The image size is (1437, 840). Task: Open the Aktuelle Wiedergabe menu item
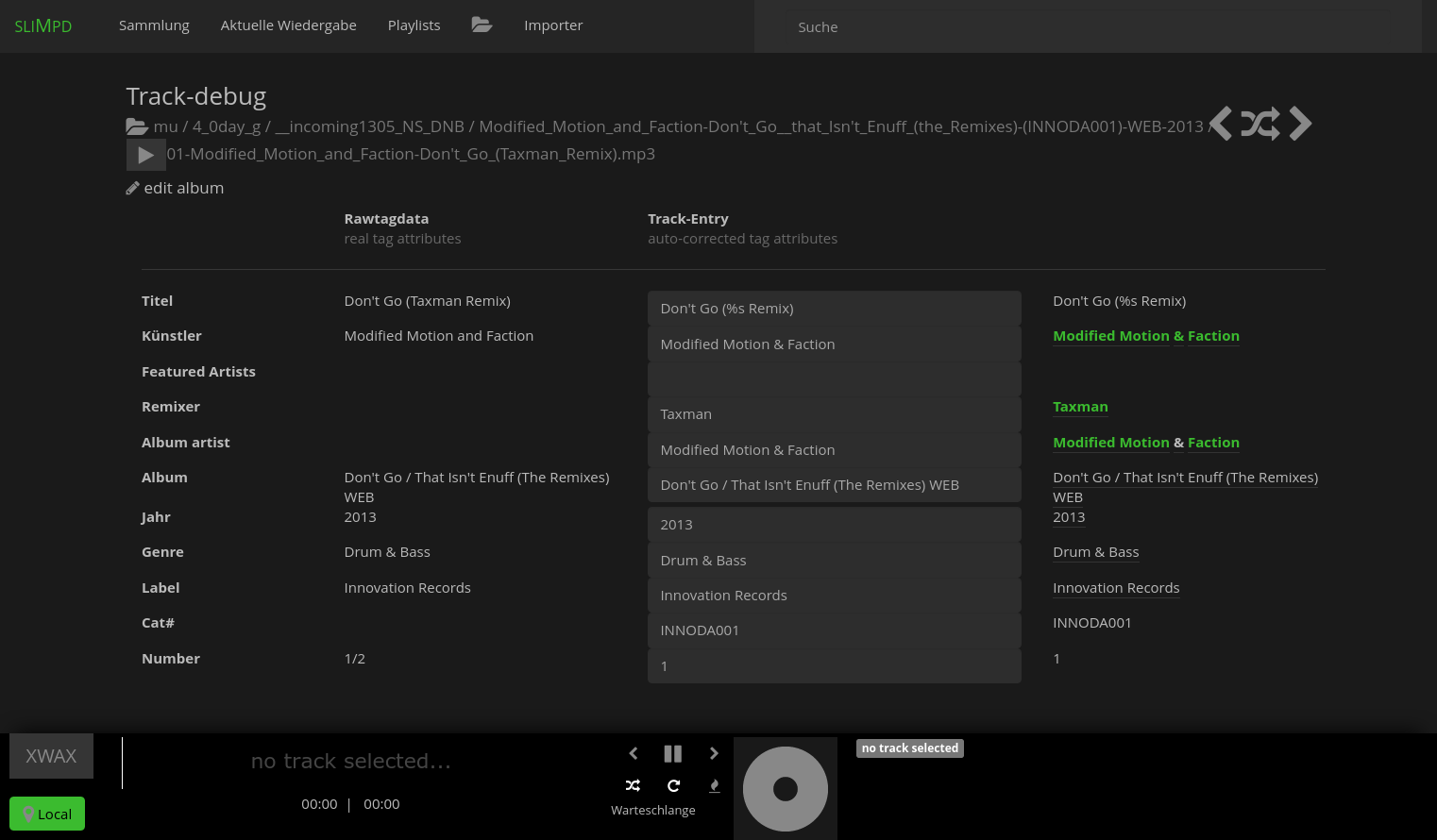tap(288, 25)
